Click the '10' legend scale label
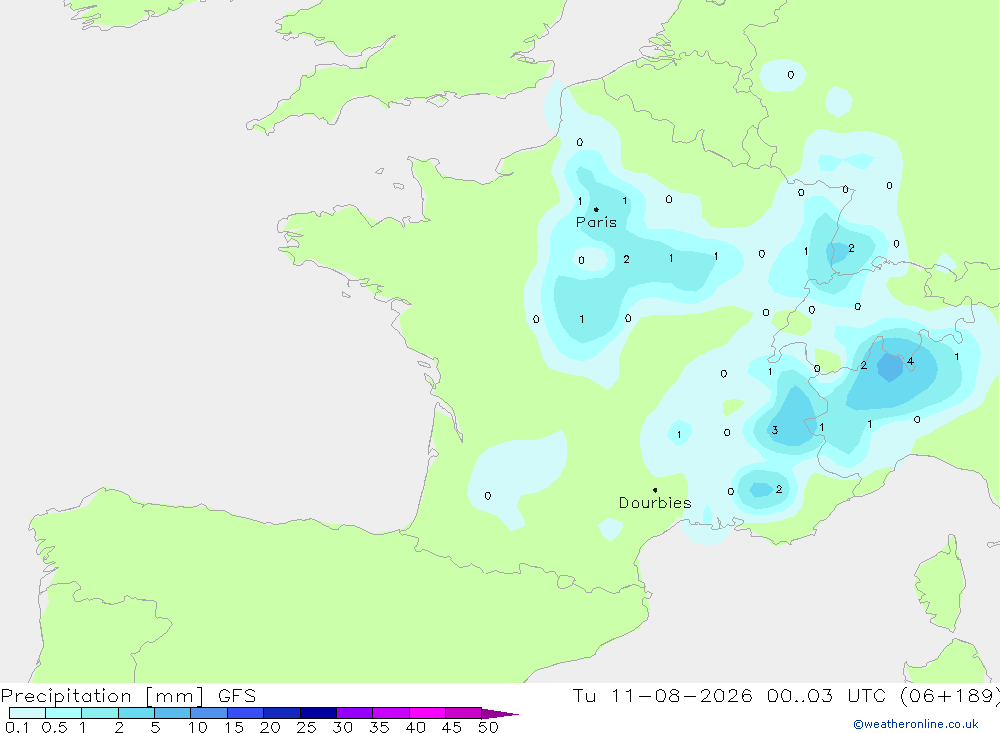Screen dimensions: 1000x733 tap(198, 727)
